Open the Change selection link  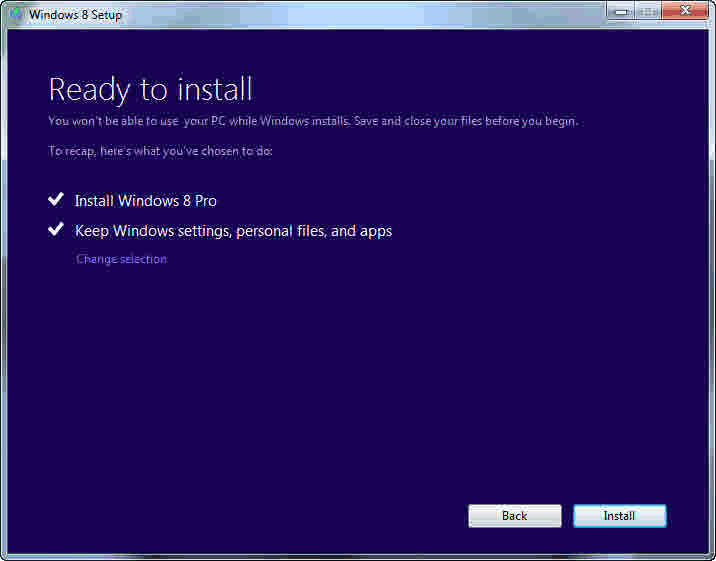pyautogui.click(x=121, y=259)
